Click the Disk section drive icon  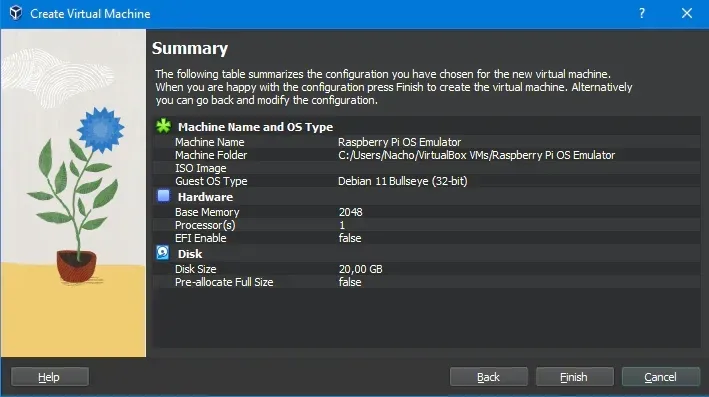[163, 252]
